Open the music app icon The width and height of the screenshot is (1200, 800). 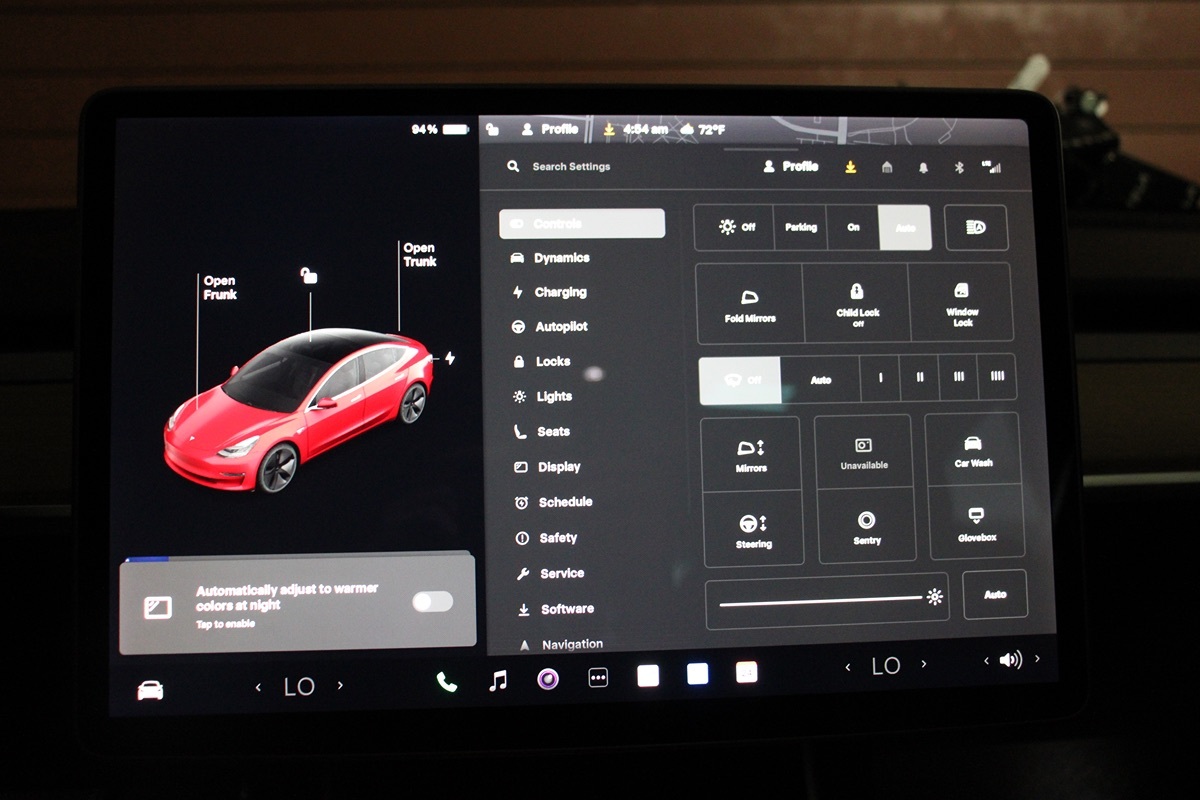(497, 681)
